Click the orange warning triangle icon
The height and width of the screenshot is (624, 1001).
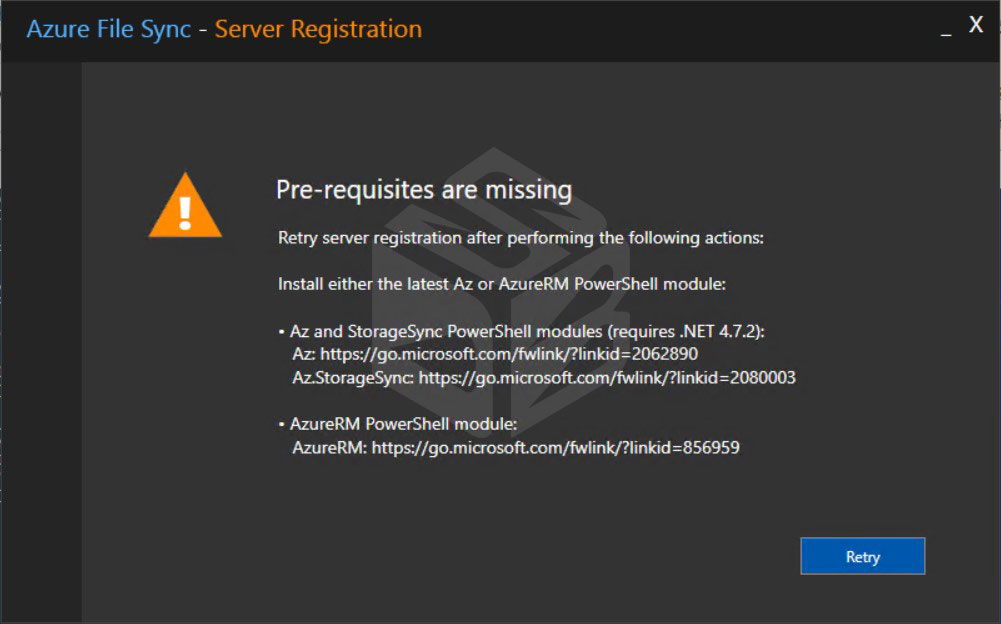(x=185, y=206)
